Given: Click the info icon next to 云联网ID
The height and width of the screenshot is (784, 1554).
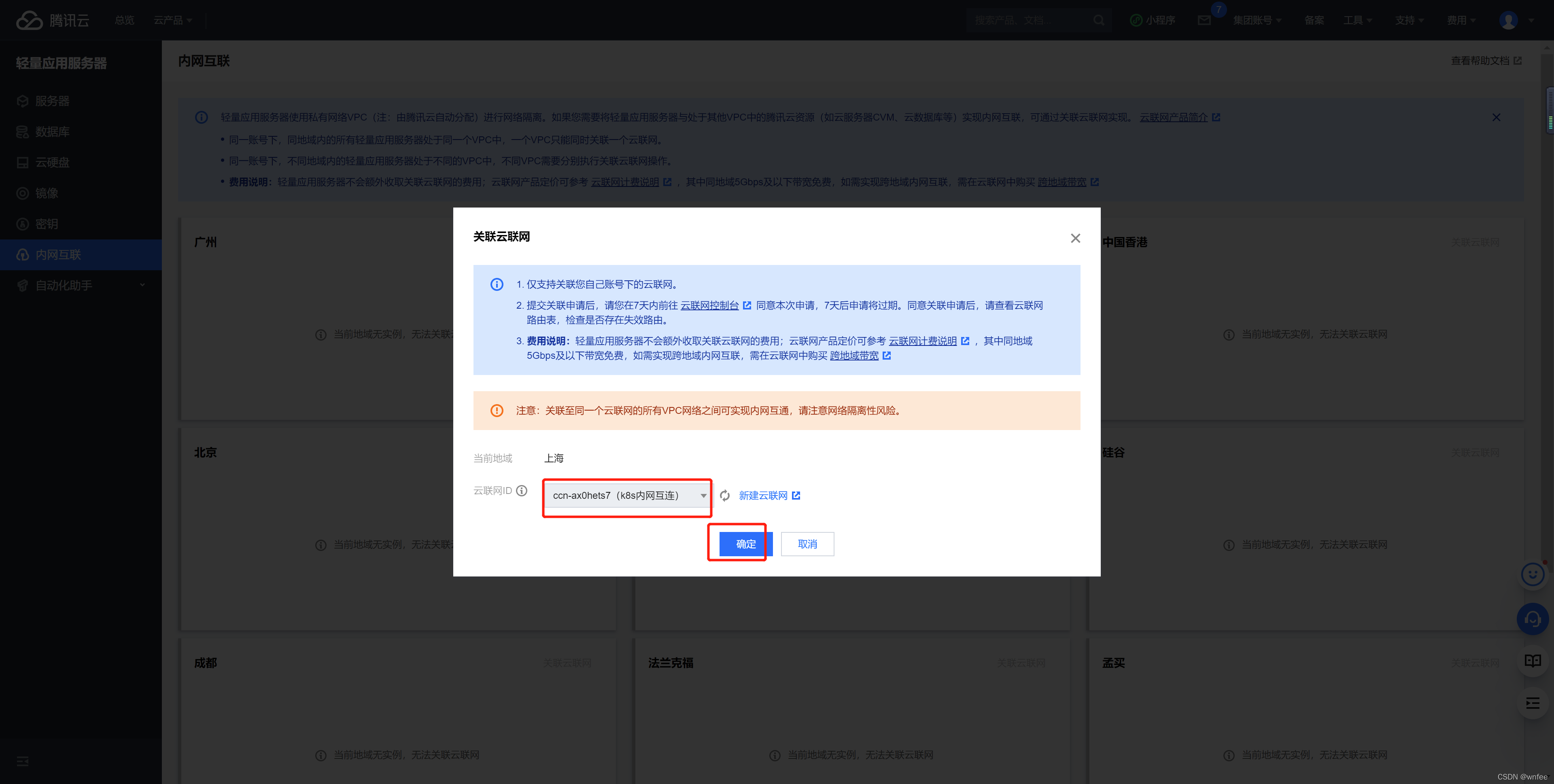Looking at the screenshot, I should (522, 490).
